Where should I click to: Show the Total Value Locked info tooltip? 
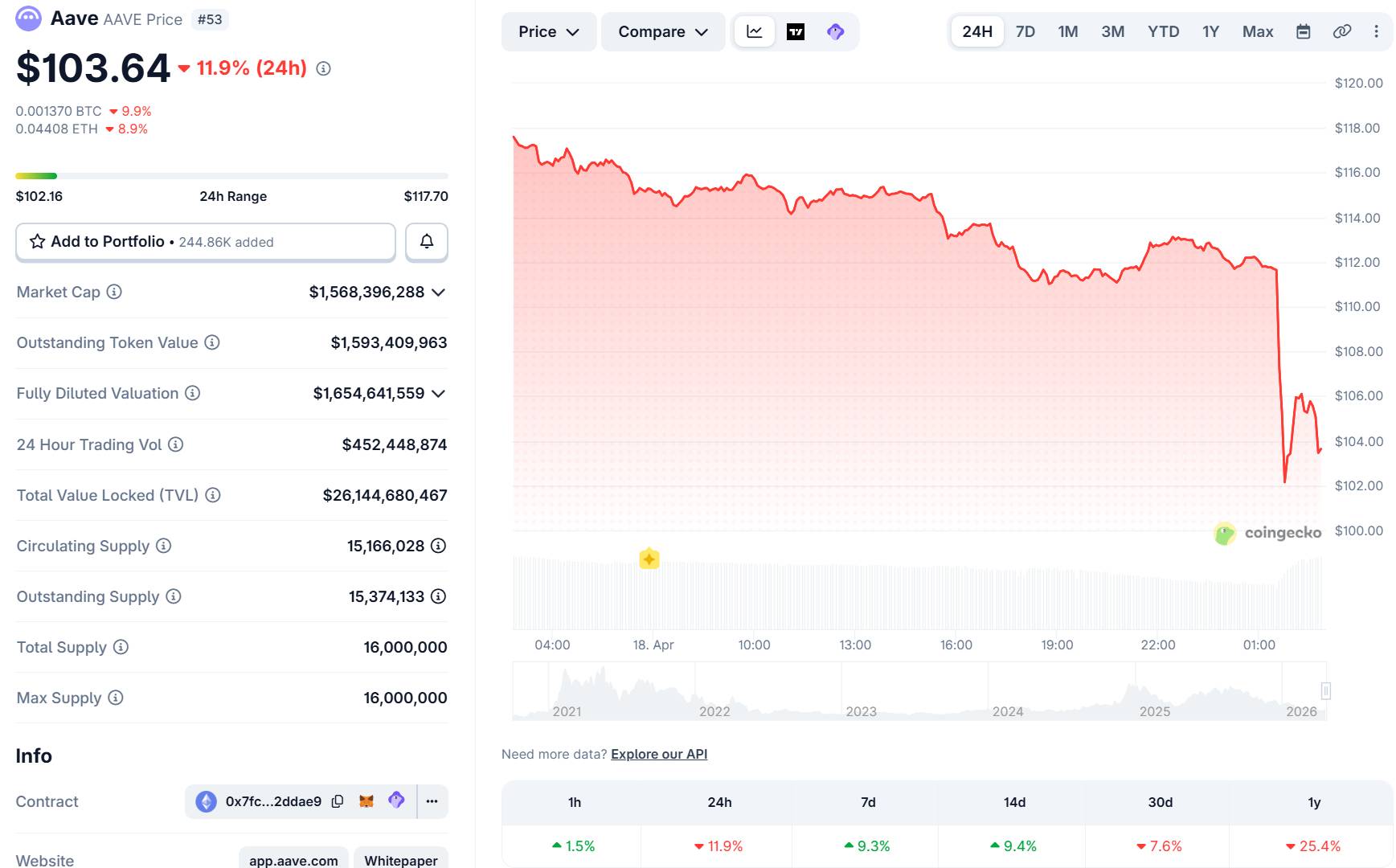tap(214, 495)
